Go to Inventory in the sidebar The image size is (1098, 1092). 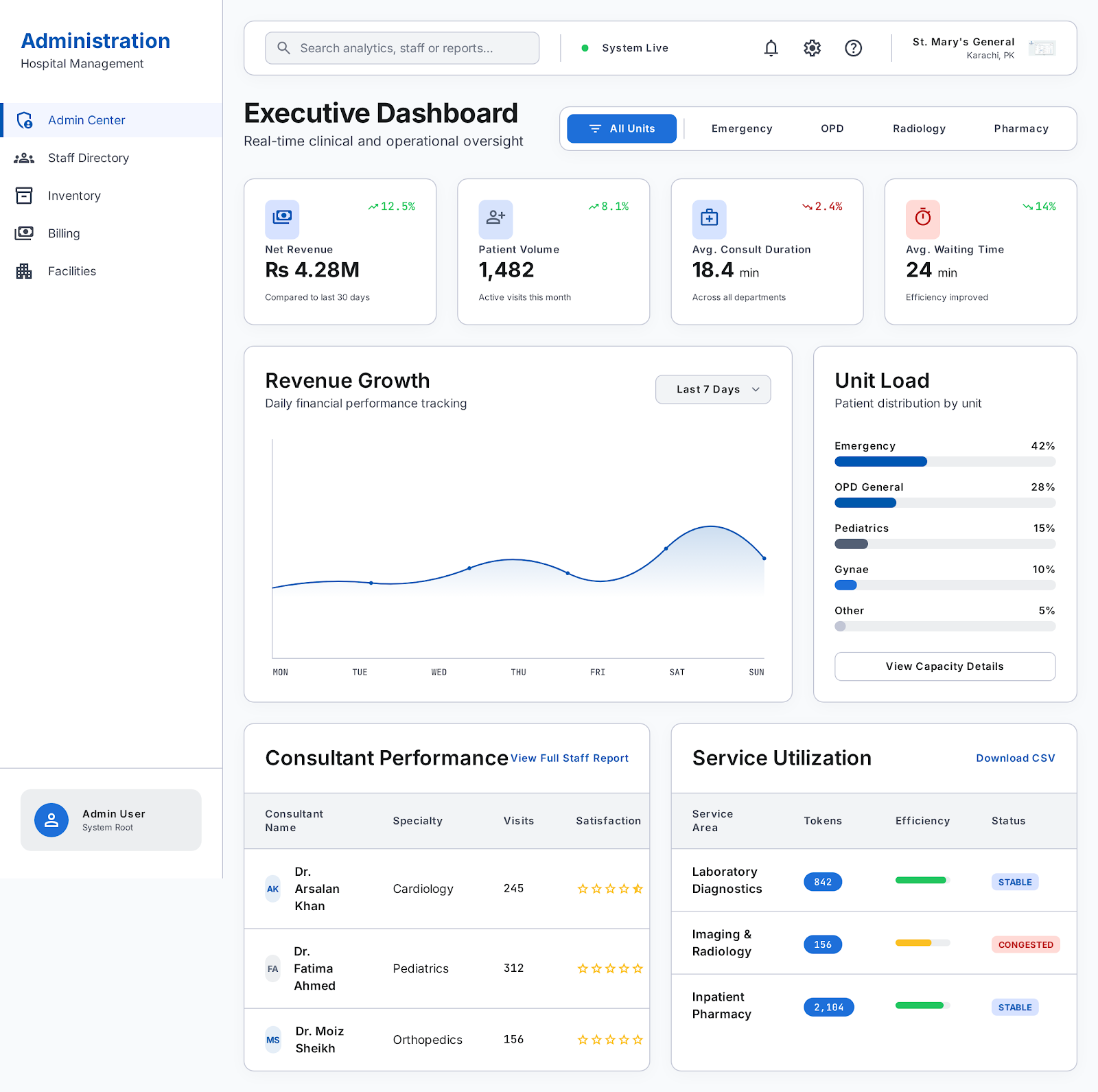click(111, 196)
